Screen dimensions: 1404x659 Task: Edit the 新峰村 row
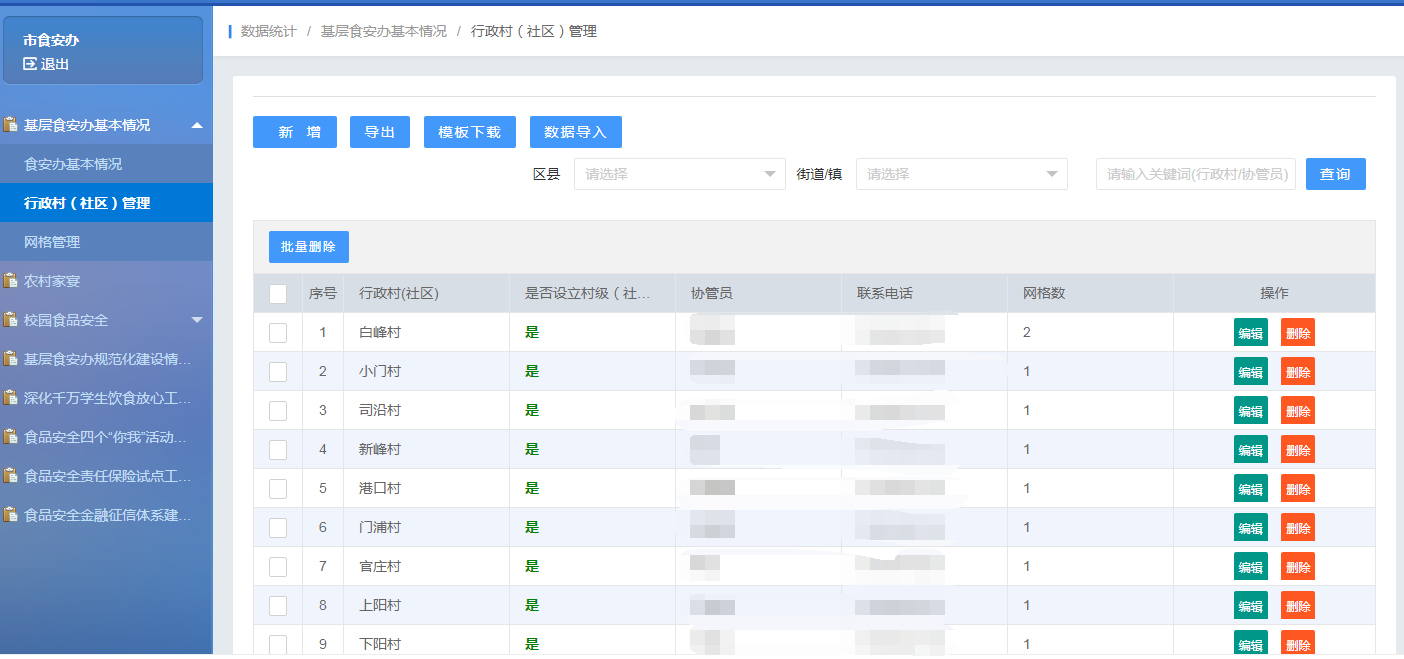pyautogui.click(x=1251, y=449)
